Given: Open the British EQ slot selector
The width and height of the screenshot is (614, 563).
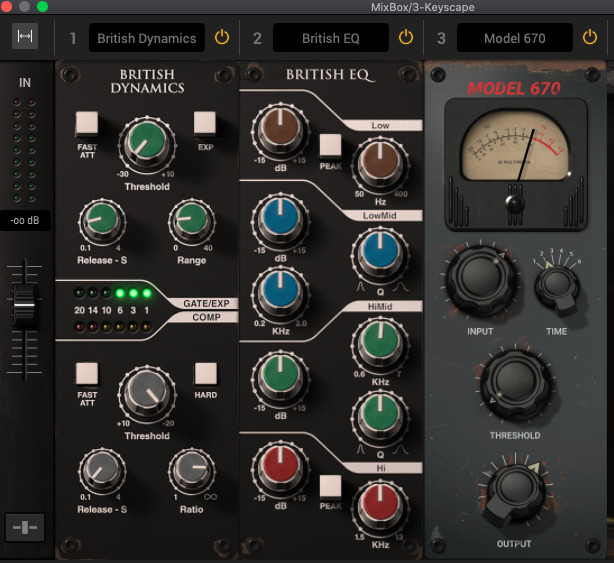Looking at the screenshot, I should (330, 38).
